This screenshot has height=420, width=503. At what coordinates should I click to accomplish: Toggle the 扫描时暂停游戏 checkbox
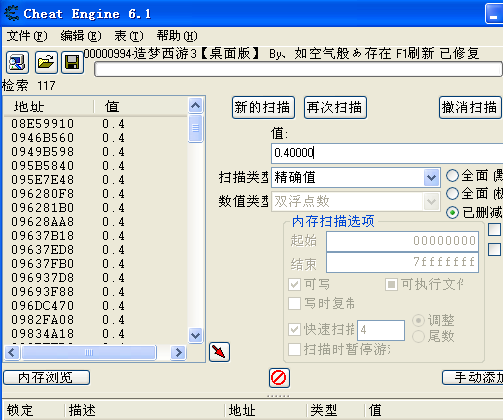coord(294,349)
